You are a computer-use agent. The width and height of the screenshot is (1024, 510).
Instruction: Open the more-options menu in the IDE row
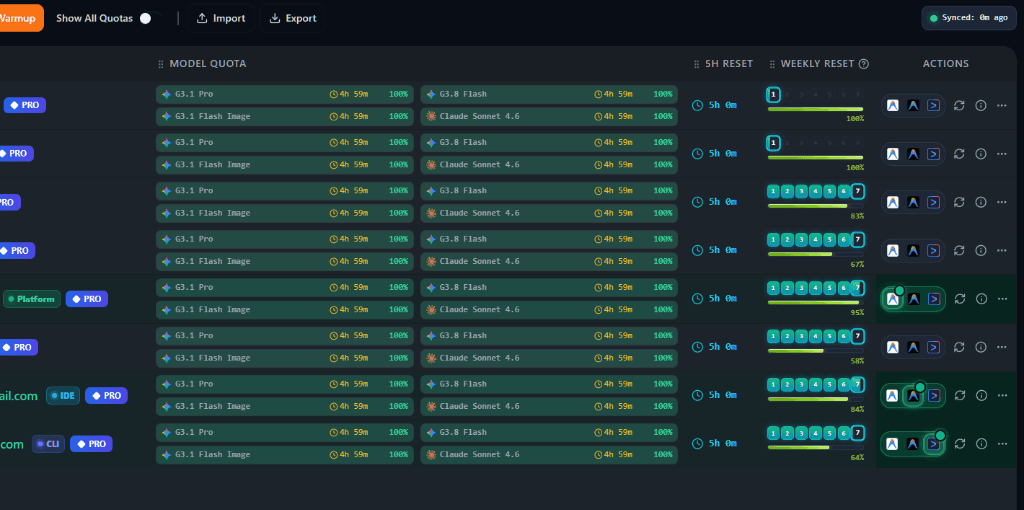click(1002, 395)
